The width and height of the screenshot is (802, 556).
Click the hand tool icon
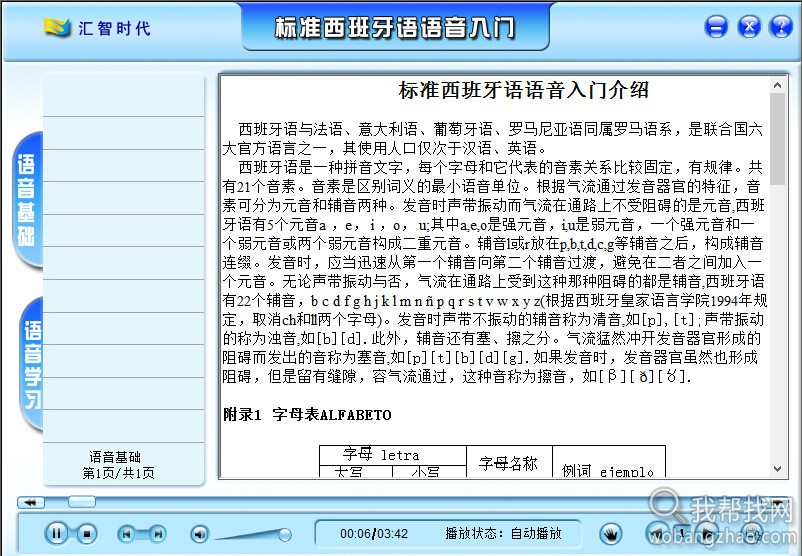pos(611,535)
